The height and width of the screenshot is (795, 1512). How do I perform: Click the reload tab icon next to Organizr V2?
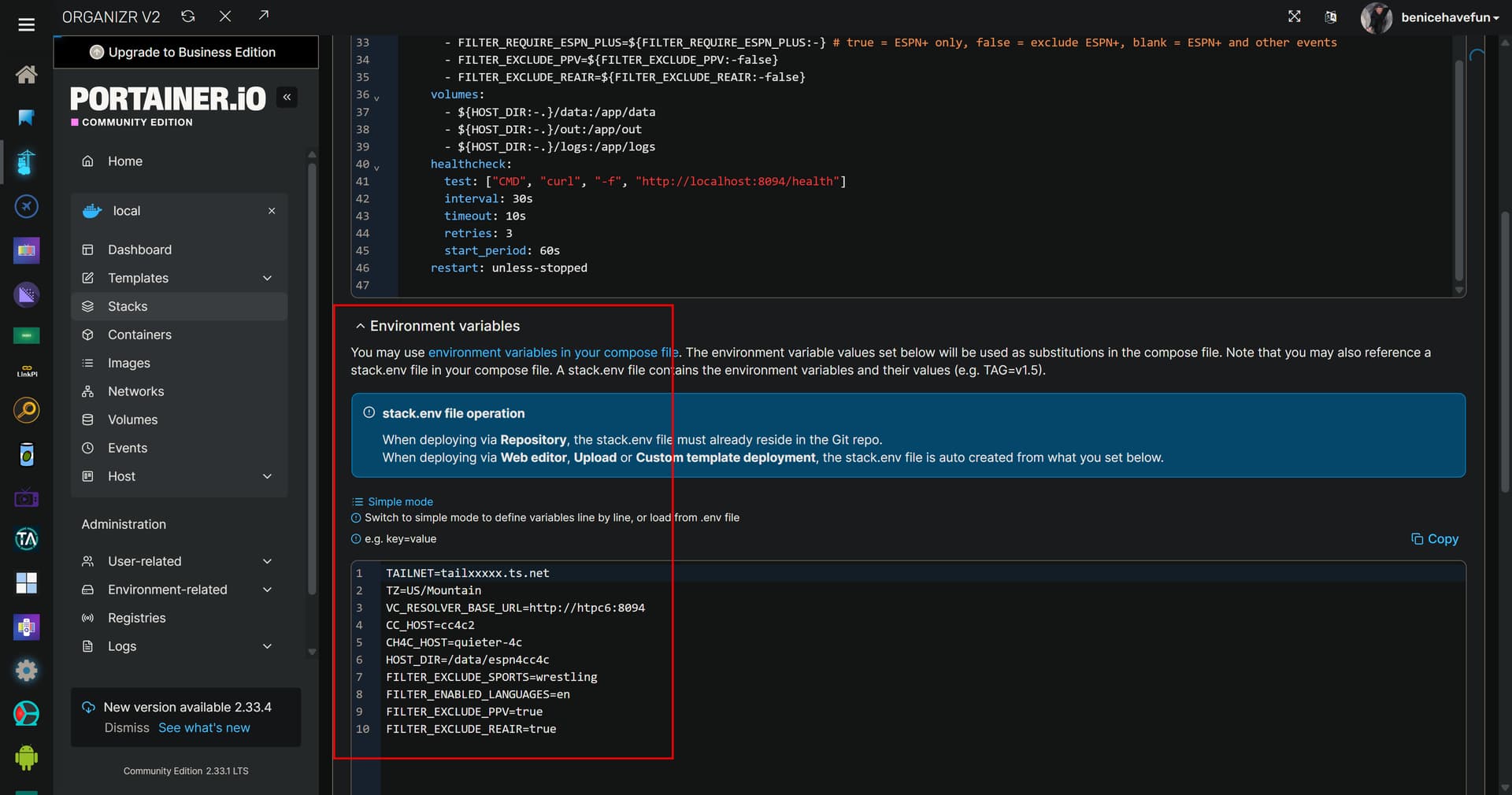point(188,17)
